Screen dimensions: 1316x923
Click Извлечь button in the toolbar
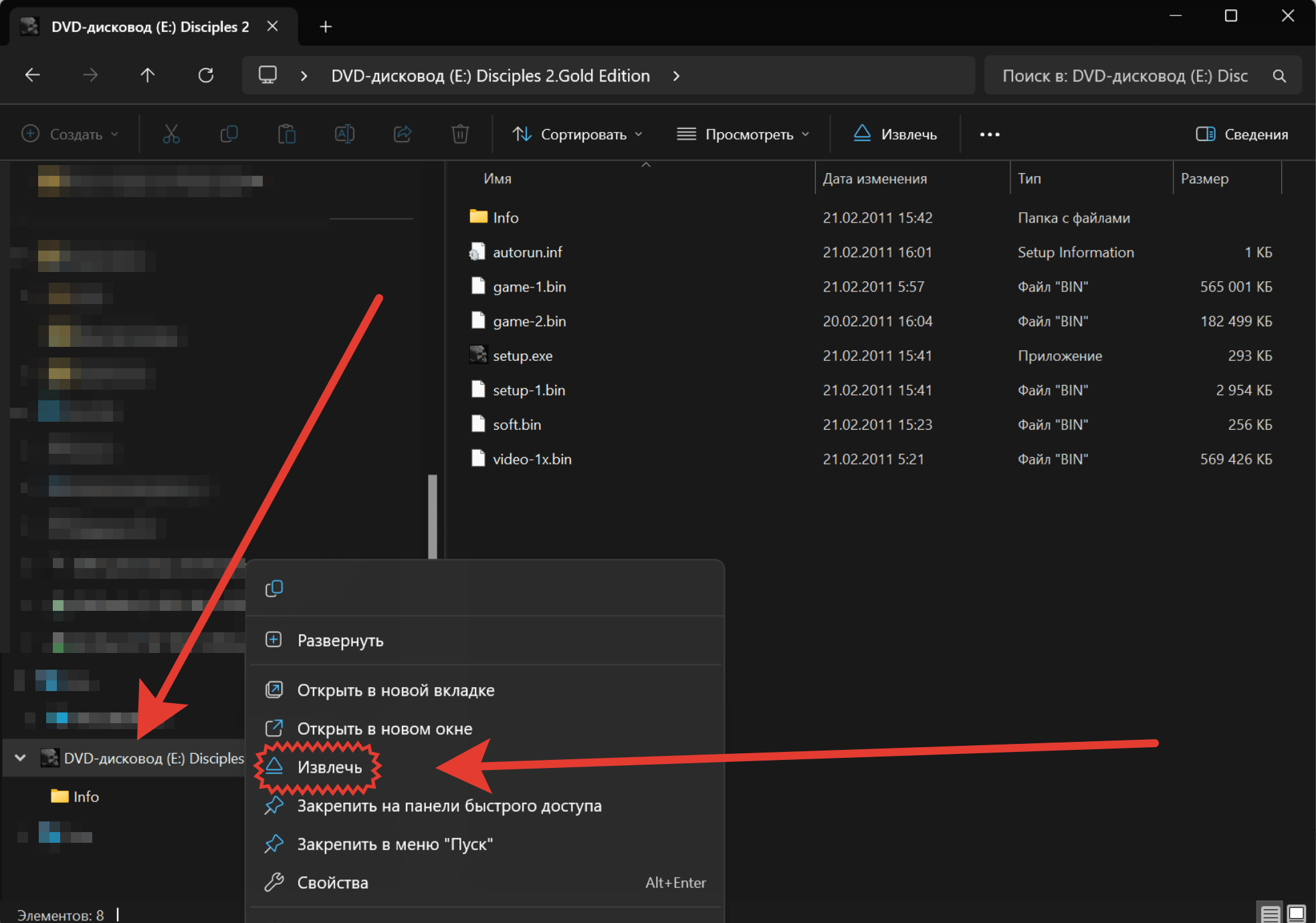895,134
